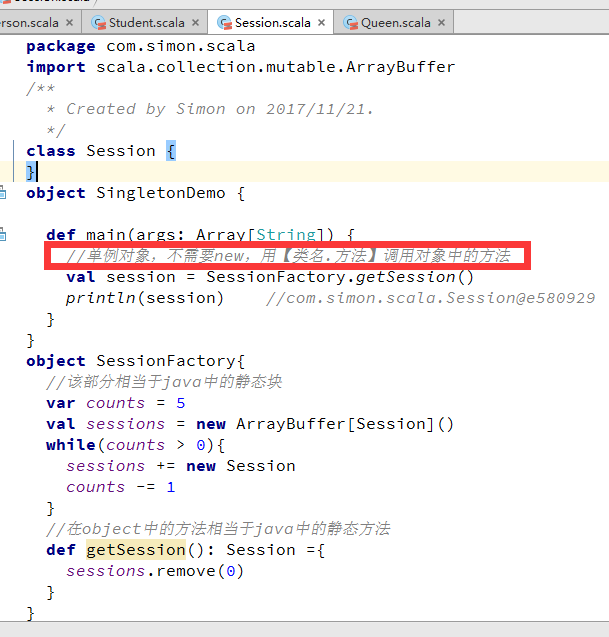The height and width of the screenshot is (637, 609).
Task: Click the println(session) statement
Action: [145, 298]
